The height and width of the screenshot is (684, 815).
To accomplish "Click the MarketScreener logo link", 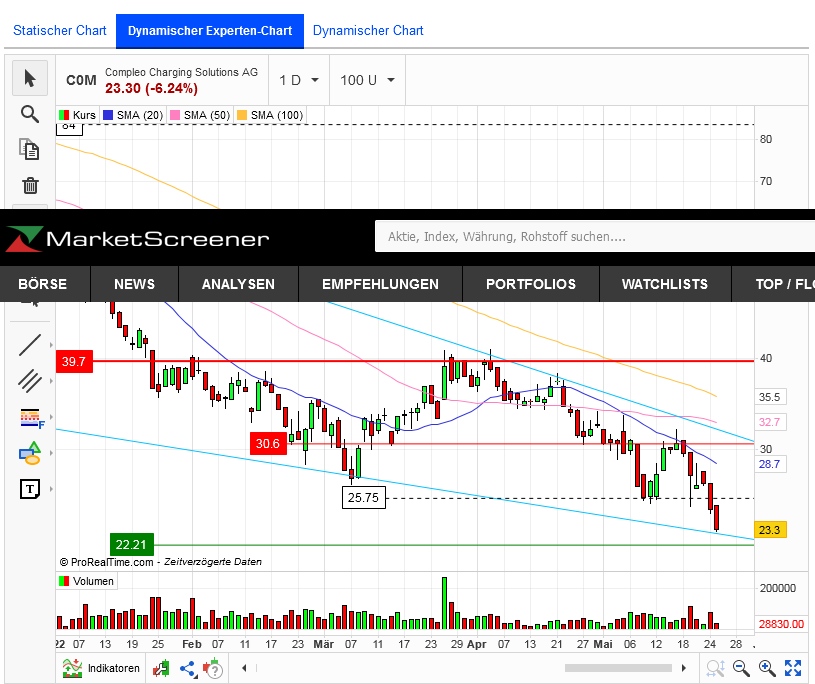I will (x=138, y=238).
